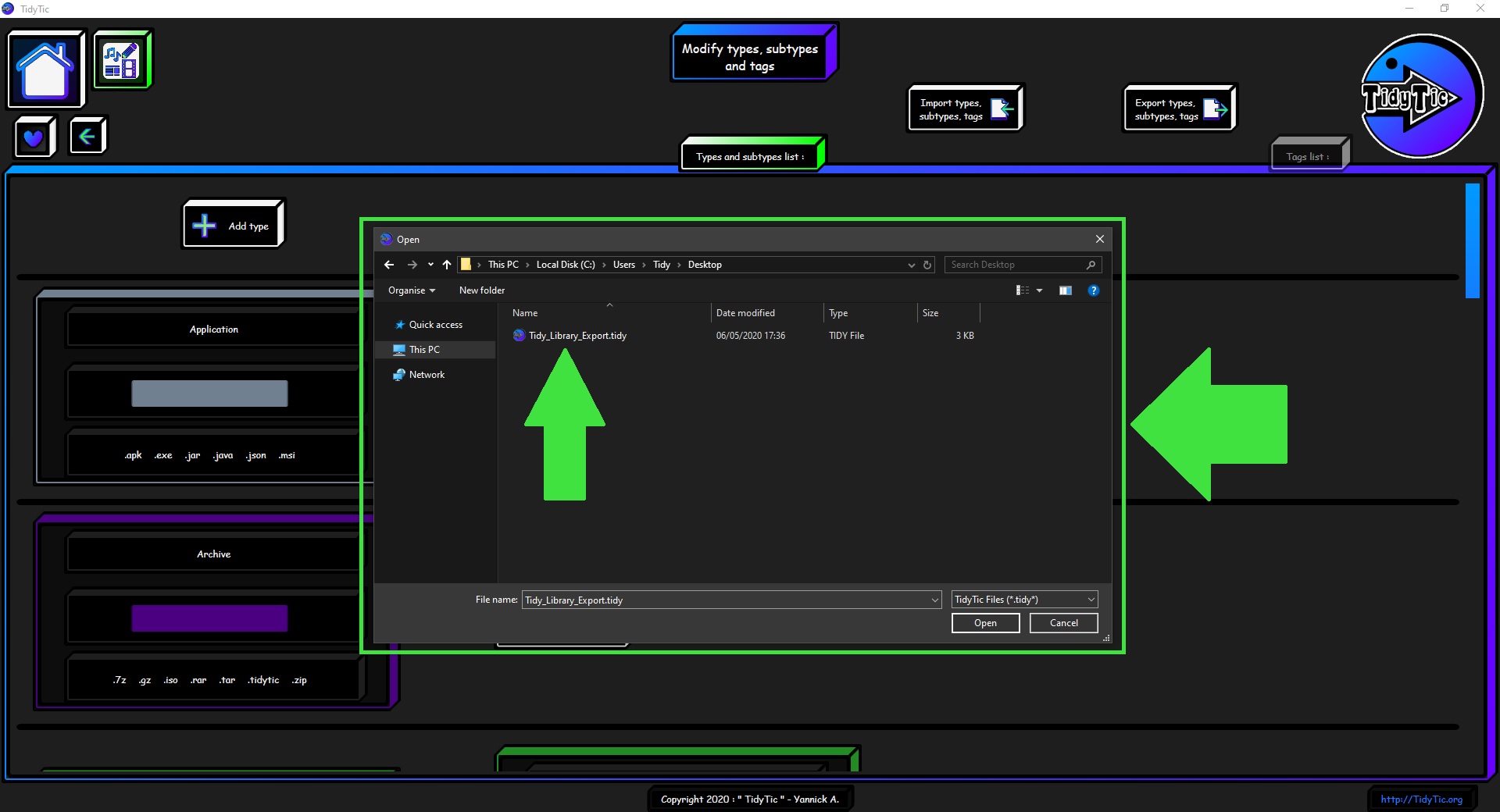Pick the Application grey color swatch
Image resolution: width=1500 pixels, height=812 pixels.
(x=209, y=393)
